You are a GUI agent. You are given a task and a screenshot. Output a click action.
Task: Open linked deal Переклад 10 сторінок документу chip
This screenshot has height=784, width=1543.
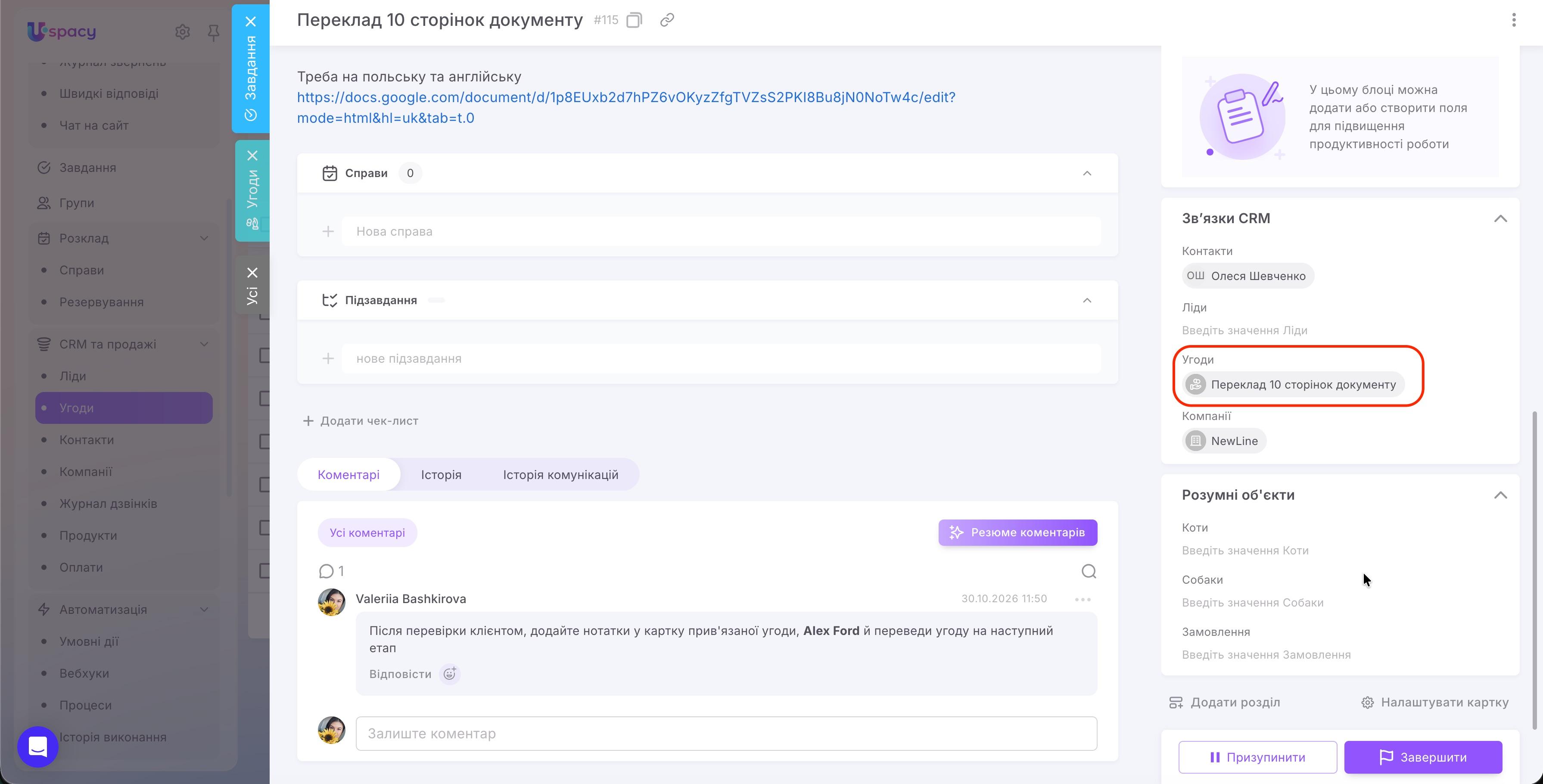1294,385
